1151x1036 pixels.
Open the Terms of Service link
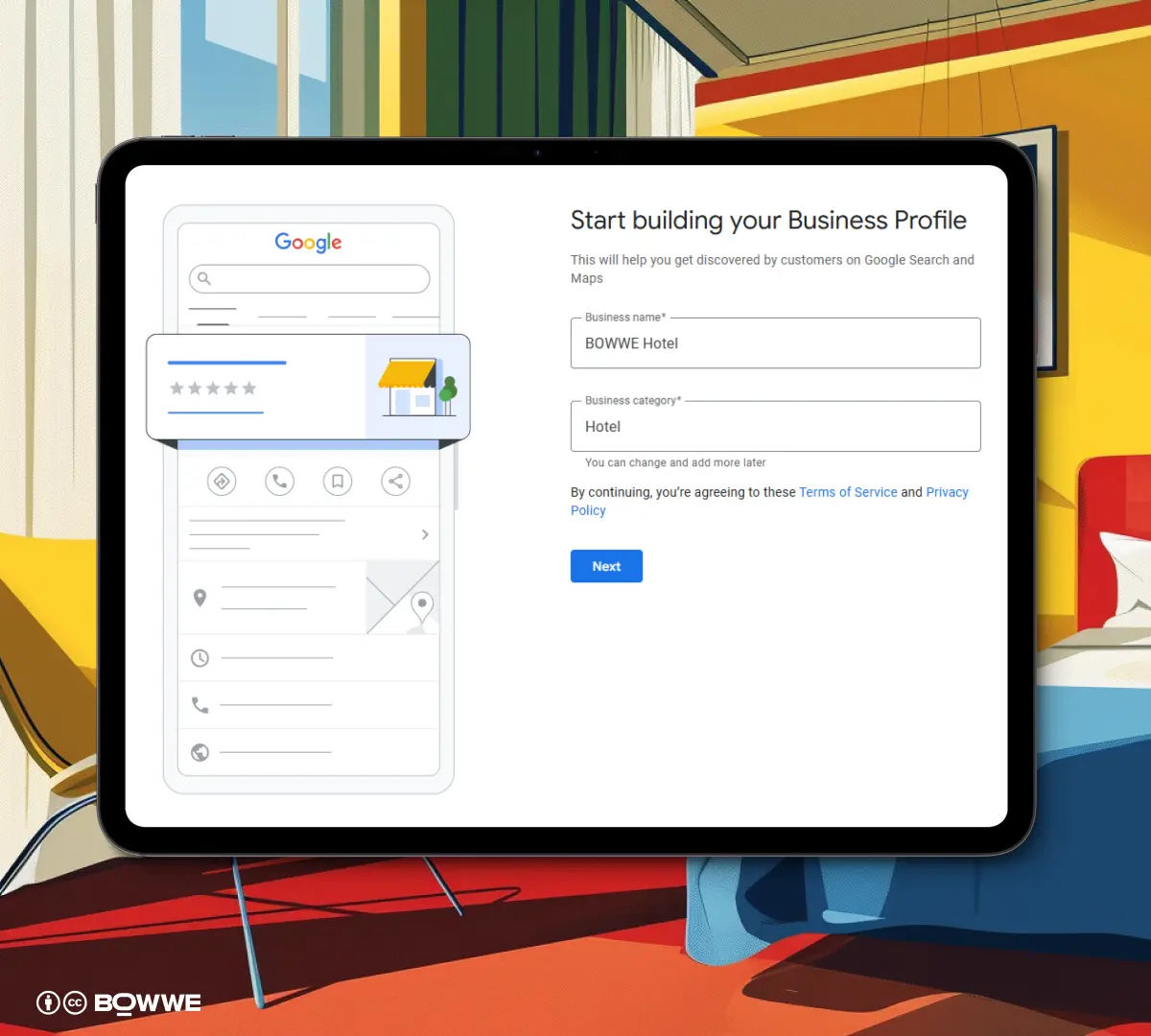point(848,492)
